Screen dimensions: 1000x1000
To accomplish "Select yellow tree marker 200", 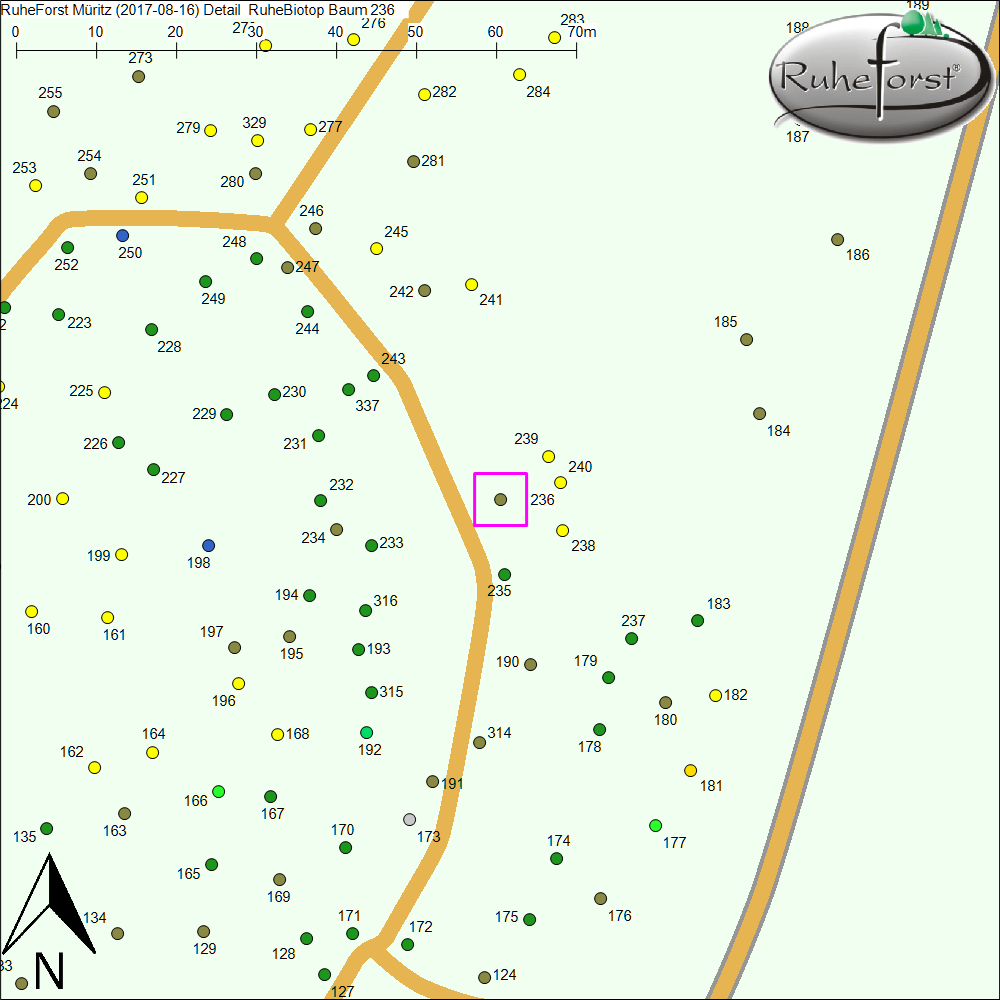I will tap(63, 499).
